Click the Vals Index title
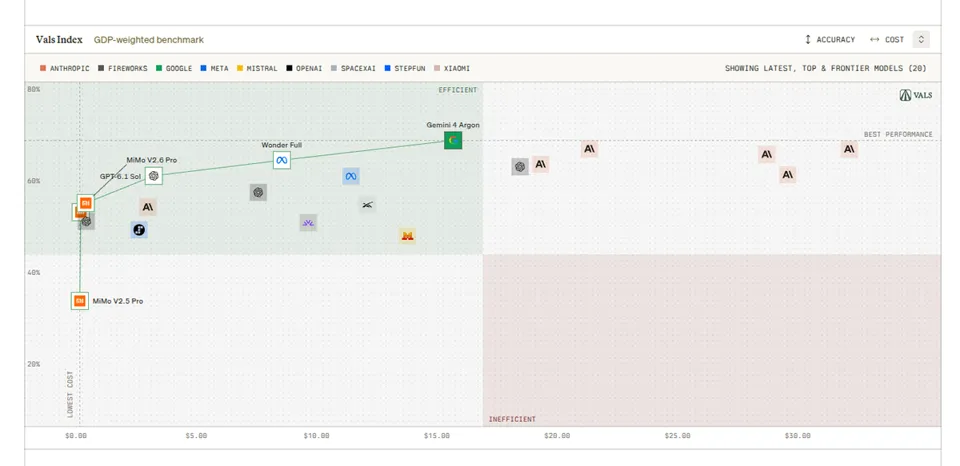Screen dimensions: 960x466 59,40
